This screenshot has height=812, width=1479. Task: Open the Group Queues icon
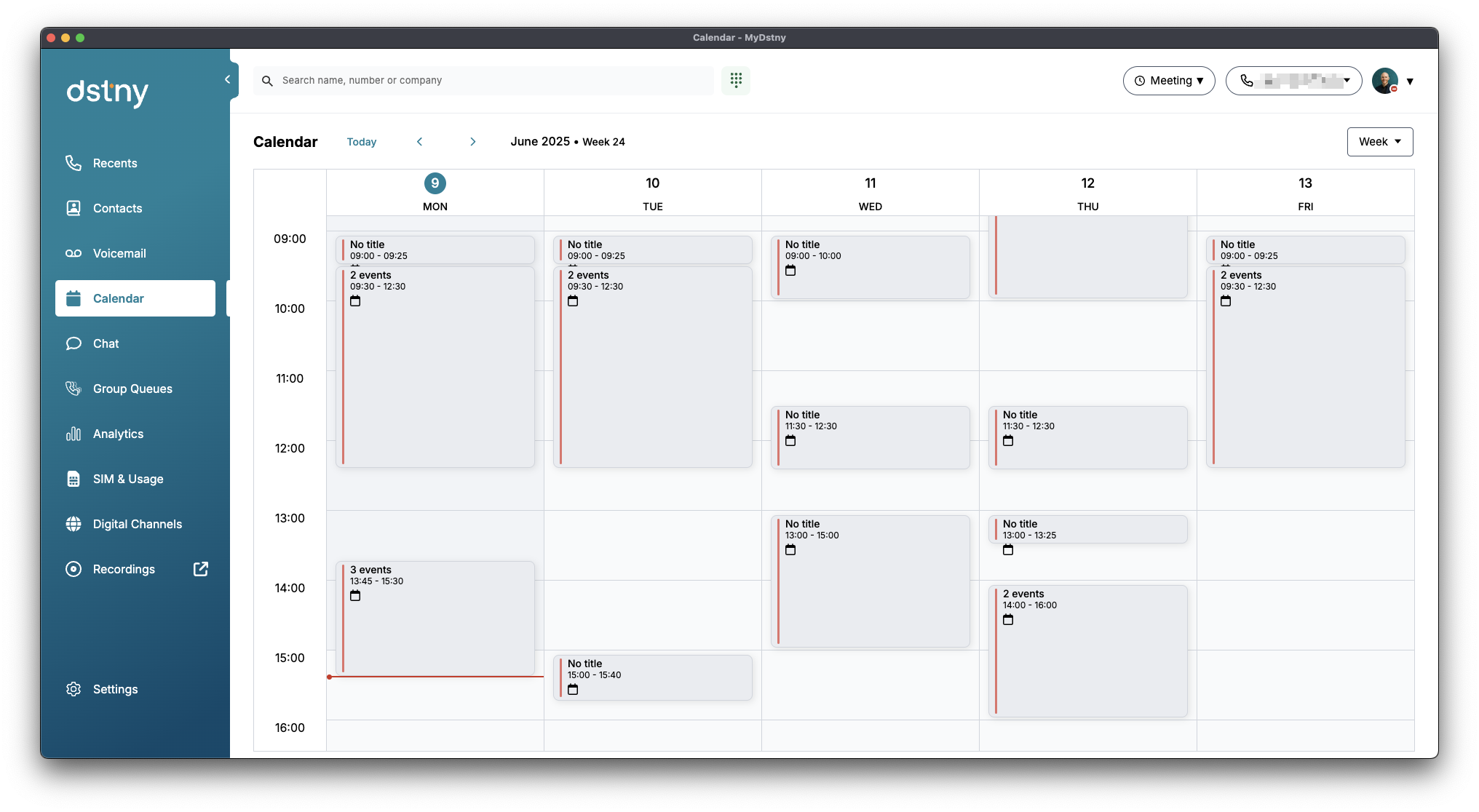tap(74, 389)
